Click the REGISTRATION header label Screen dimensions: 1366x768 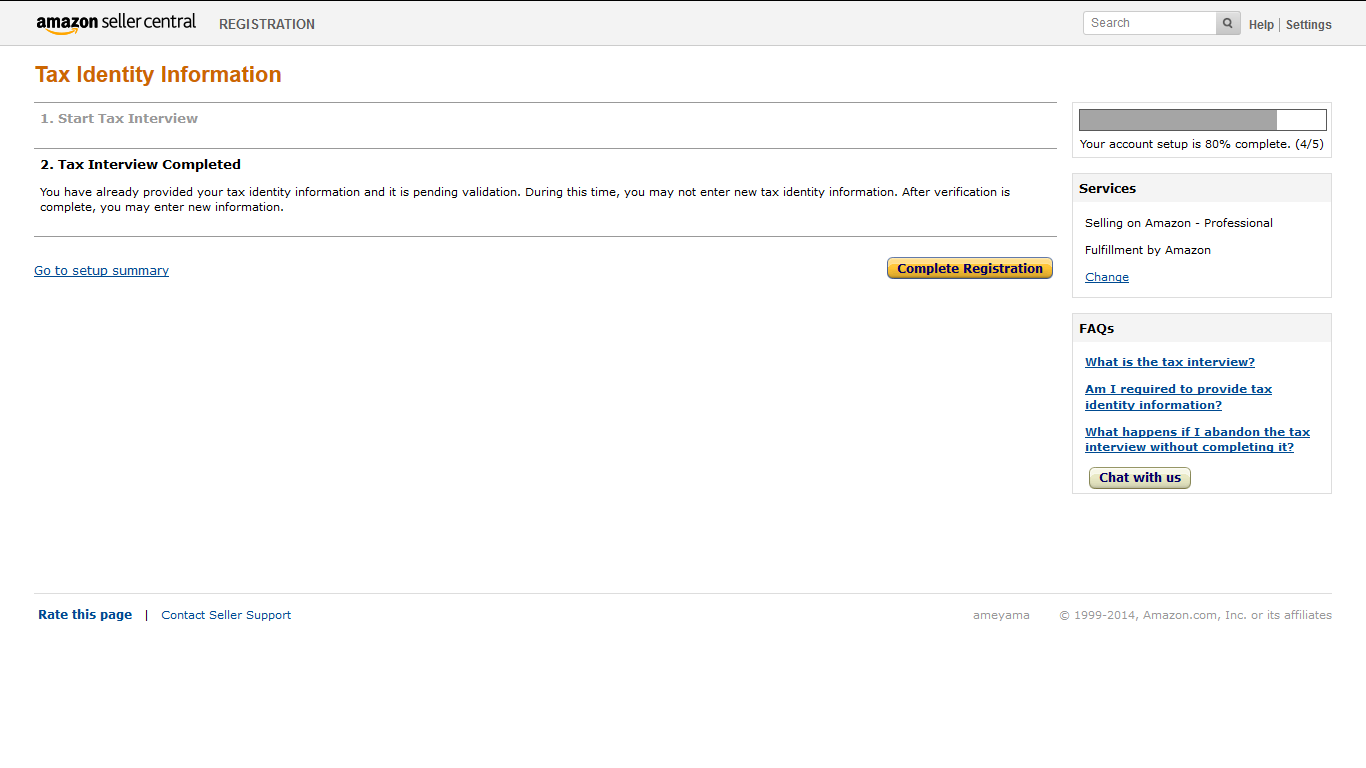click(267, 24)
